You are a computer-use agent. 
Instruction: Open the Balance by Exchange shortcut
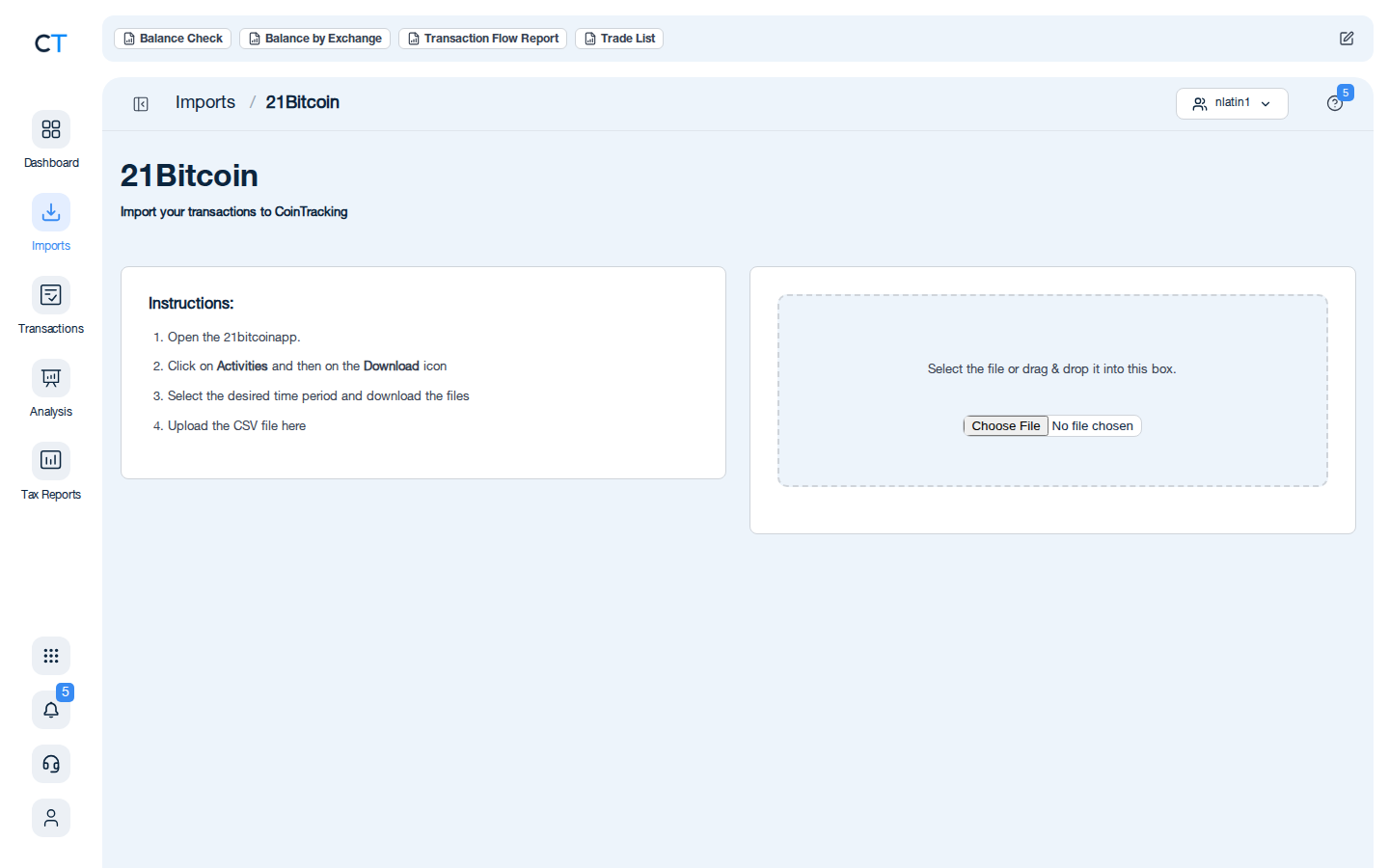(314, 39)
